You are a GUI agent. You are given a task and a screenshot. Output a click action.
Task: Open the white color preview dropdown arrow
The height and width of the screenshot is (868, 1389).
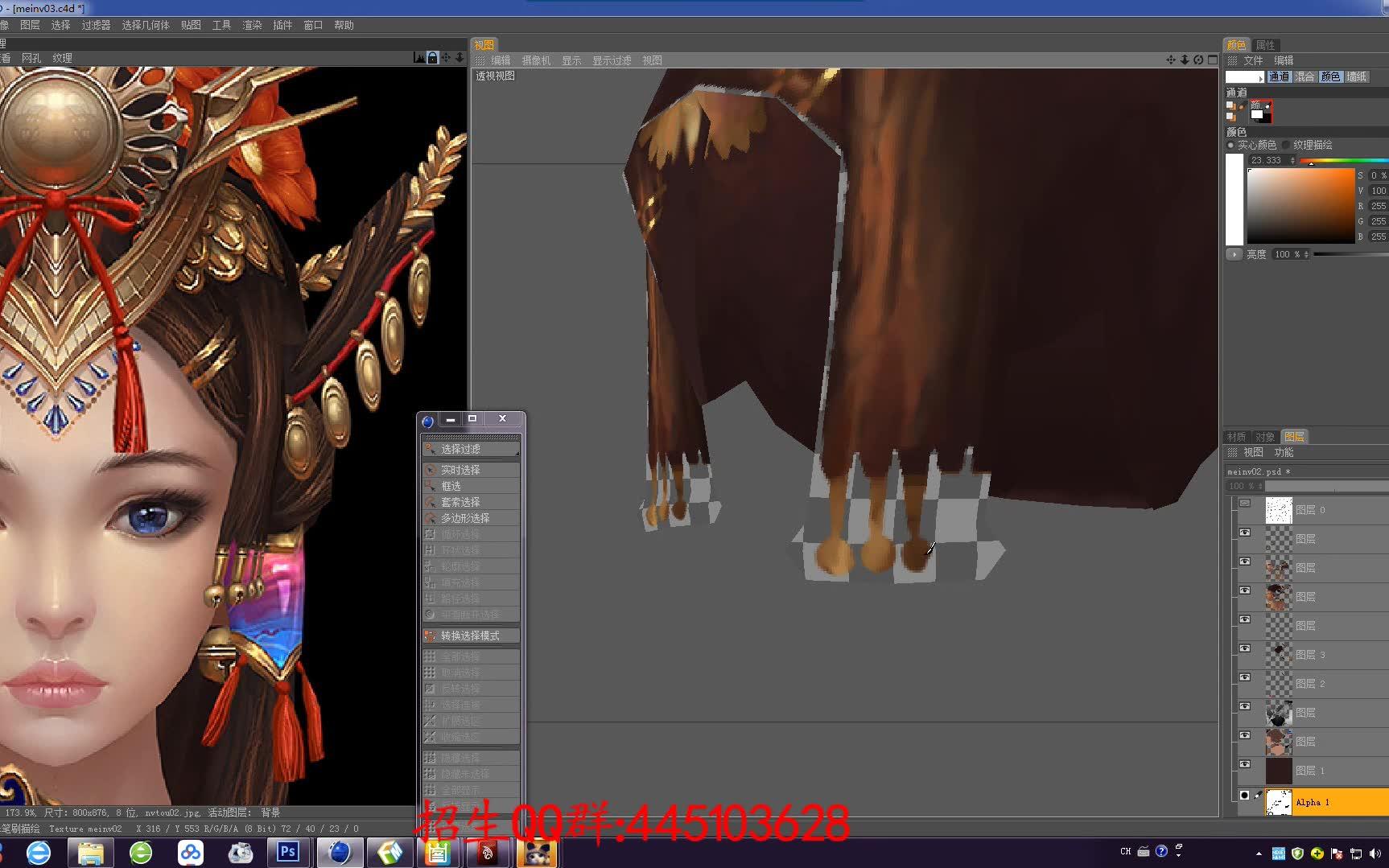click(1260, 78)
